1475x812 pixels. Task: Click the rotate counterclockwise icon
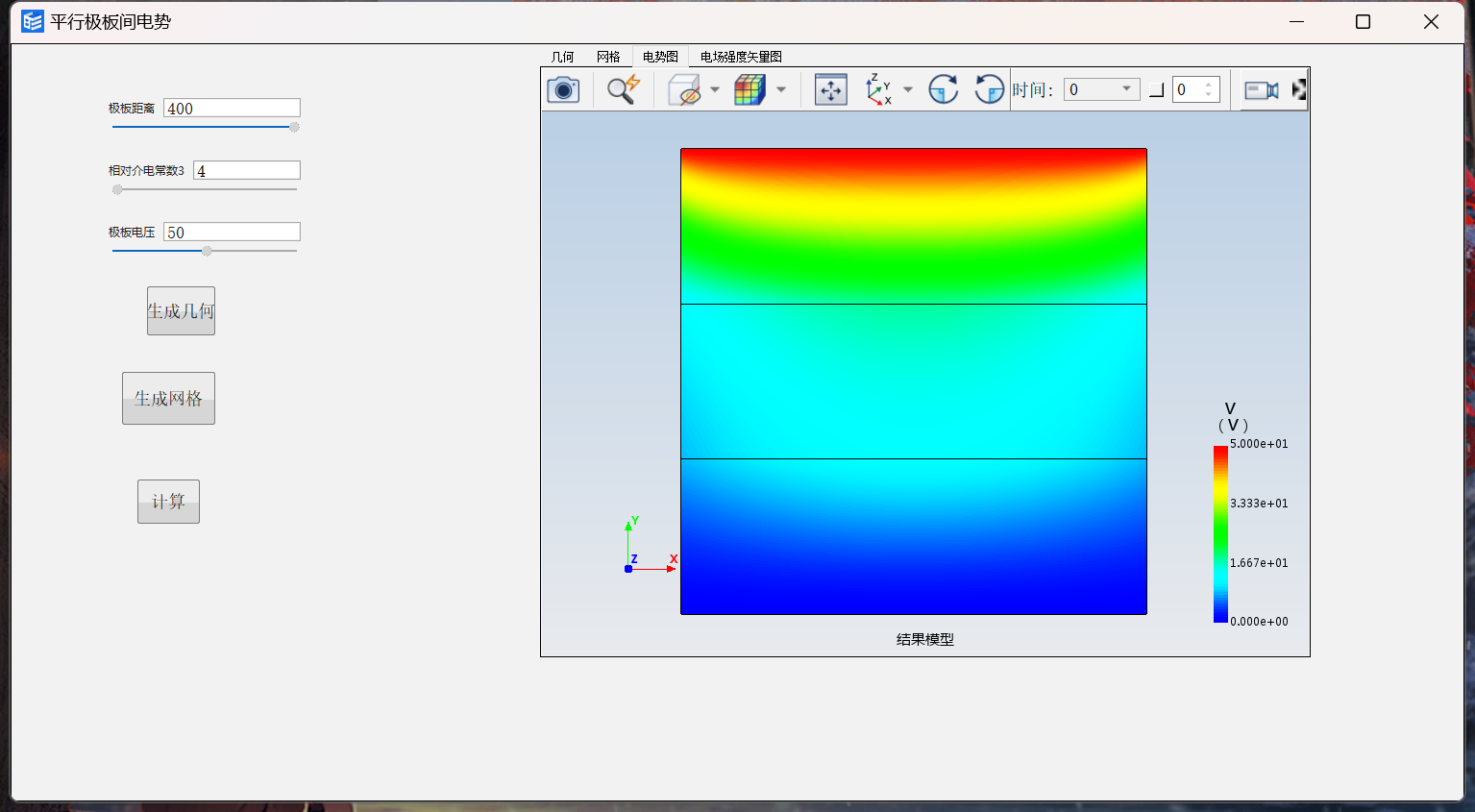click(x=989, y=90)
